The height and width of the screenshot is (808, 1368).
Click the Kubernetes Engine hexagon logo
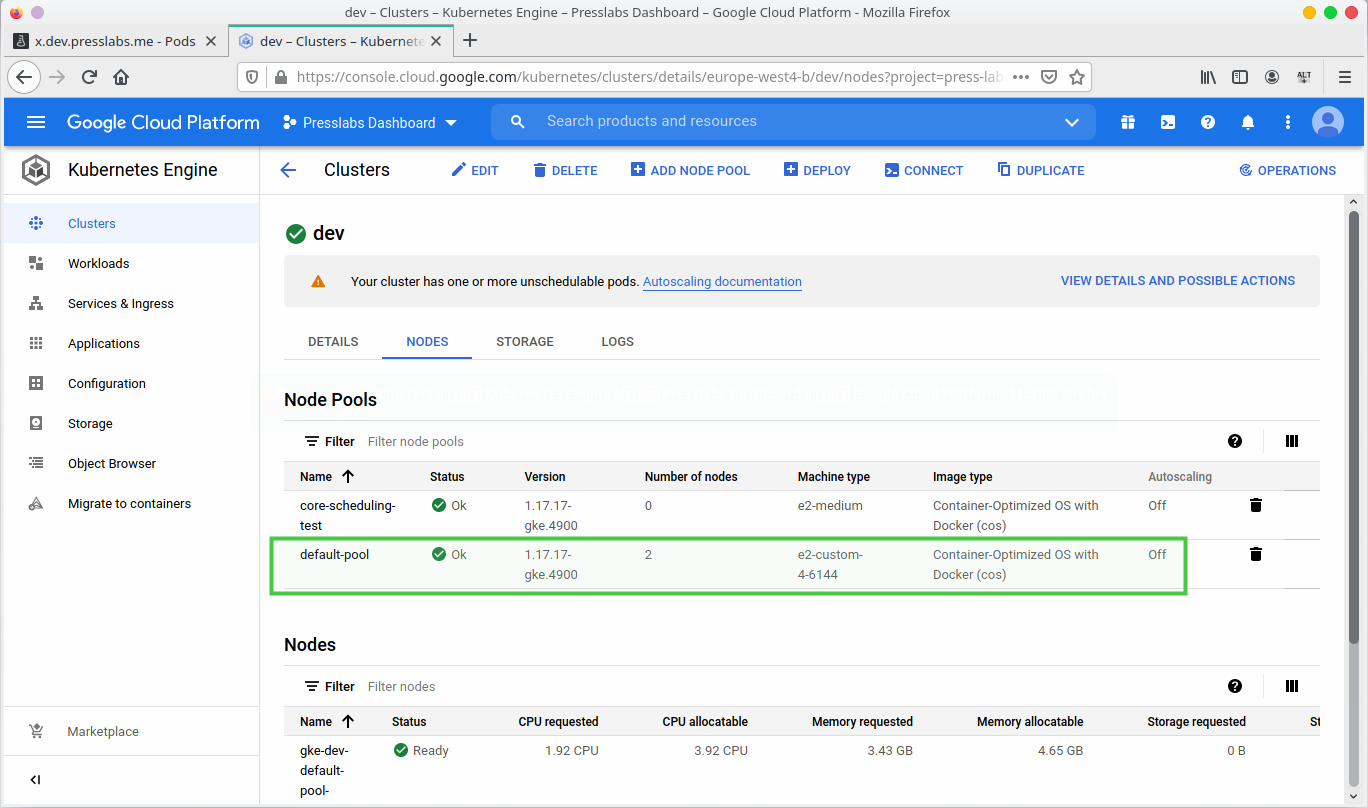click(x=36, y=170)
